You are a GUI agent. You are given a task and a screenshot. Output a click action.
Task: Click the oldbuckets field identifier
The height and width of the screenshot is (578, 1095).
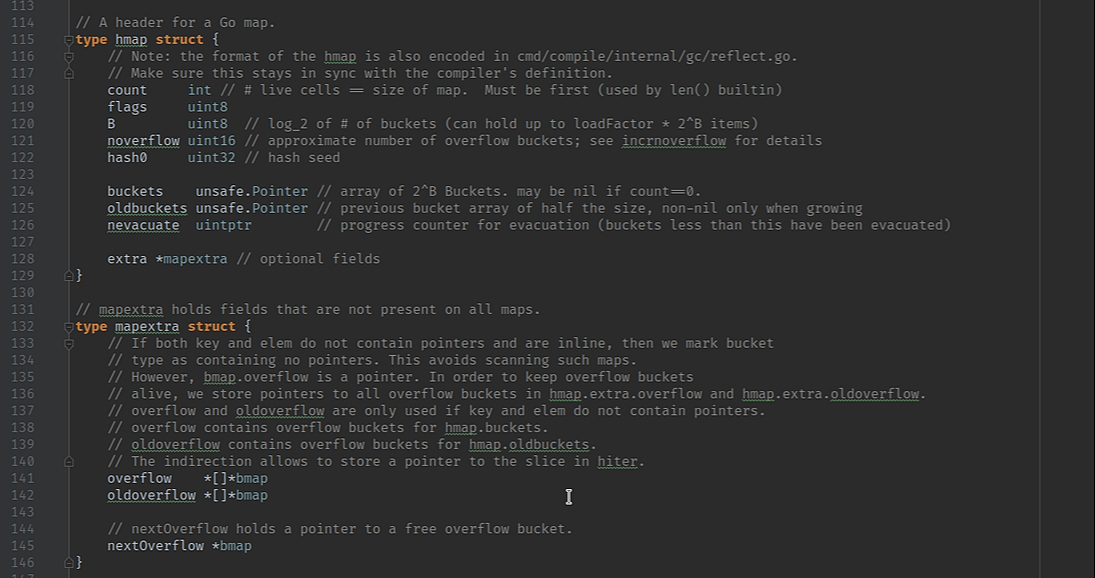click(x=147, y=208)
